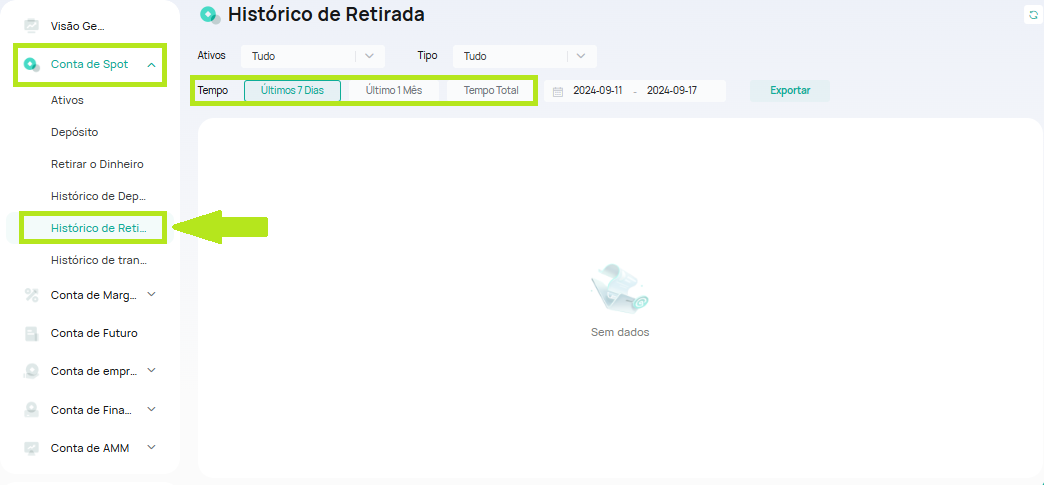Image resolution: width=1044 pixels, height=485 pixels.
Task: Open the Tipo filter dropdown
Action: (x=525, y=57)
